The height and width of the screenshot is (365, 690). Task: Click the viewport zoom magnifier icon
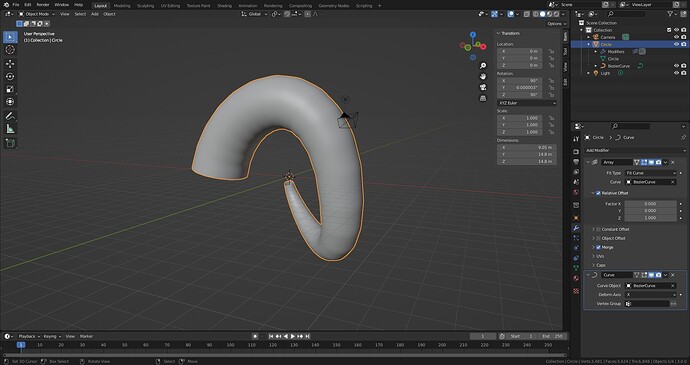point(483,66)
